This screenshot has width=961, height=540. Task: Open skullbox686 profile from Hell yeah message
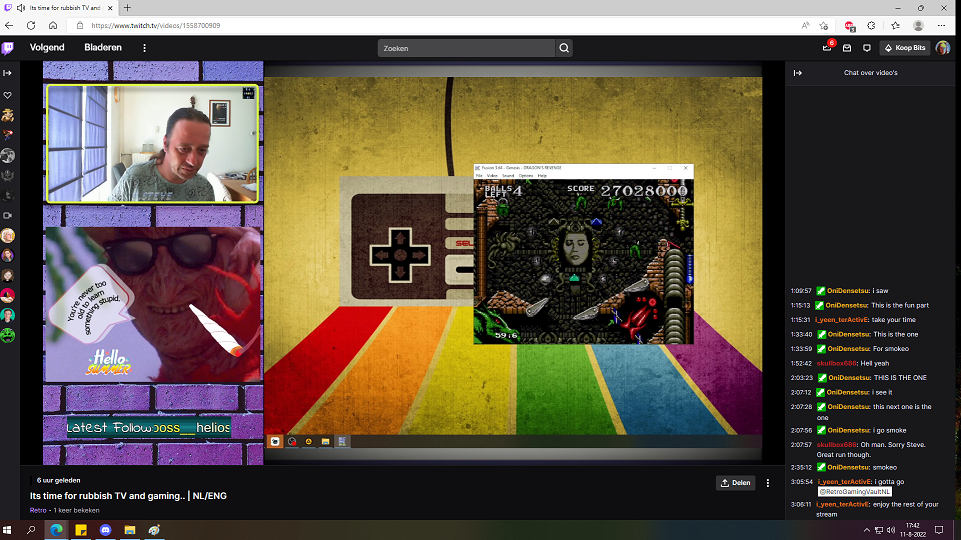point(837,363)
